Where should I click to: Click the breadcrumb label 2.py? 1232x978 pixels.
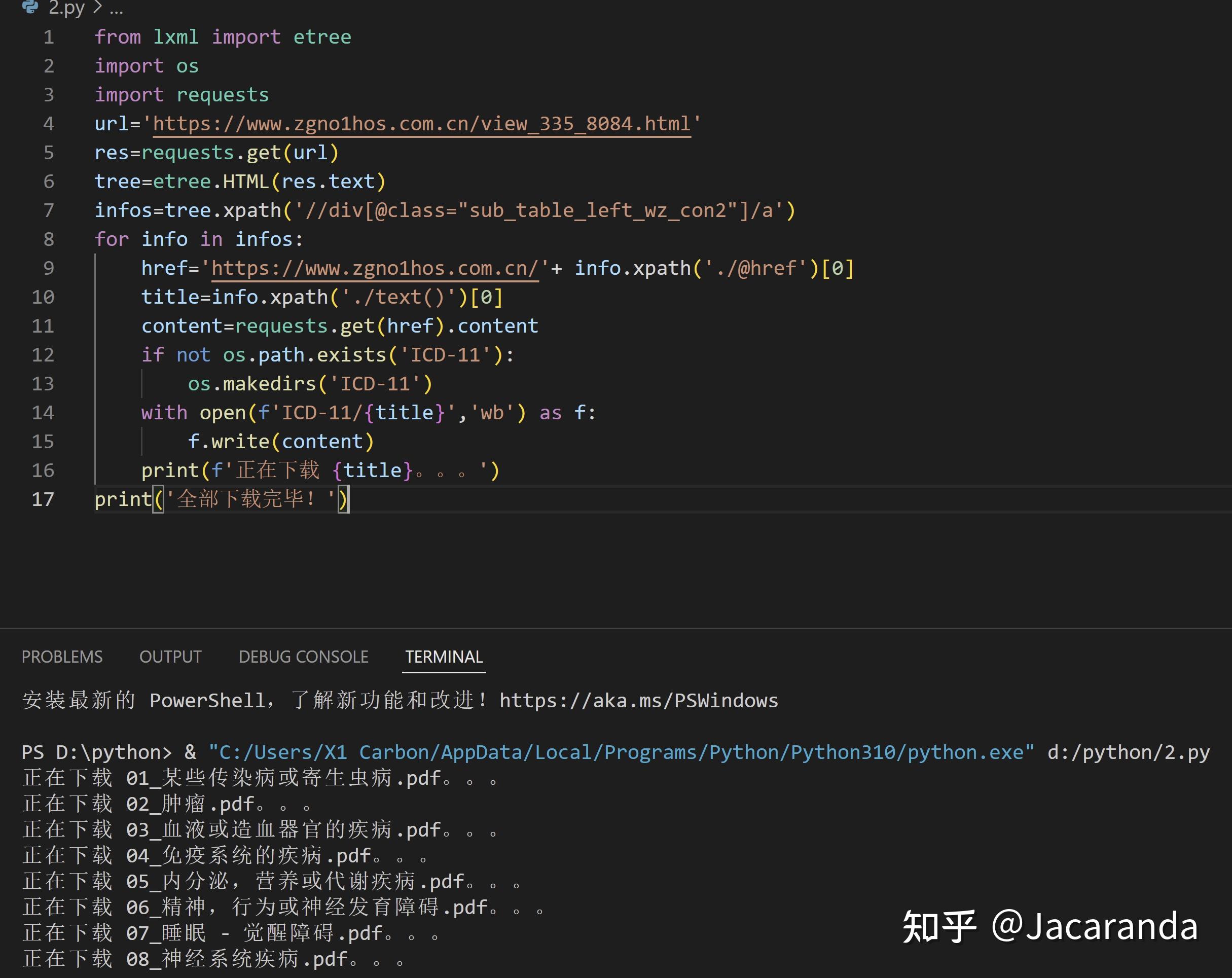tap(66, 9)
